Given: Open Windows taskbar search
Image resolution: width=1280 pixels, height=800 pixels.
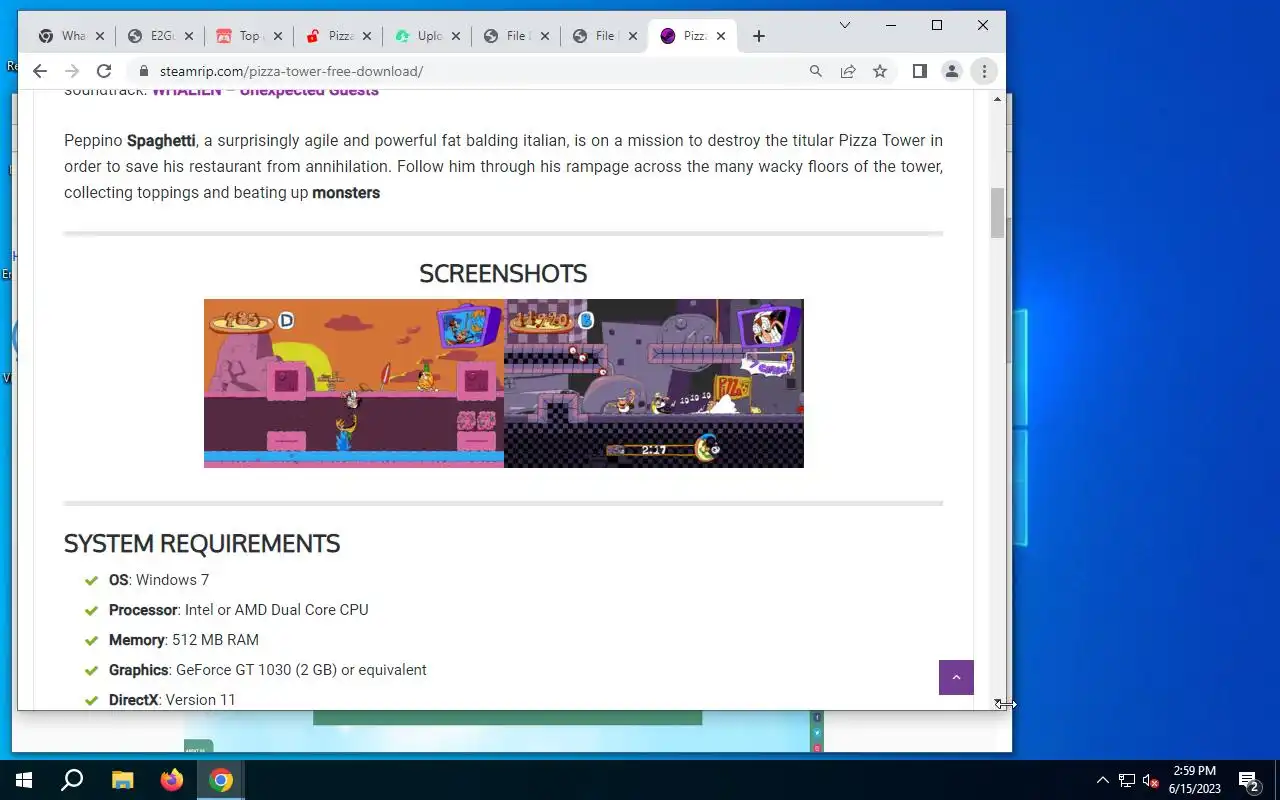Looking at the screenshot, I should [72, 780].
